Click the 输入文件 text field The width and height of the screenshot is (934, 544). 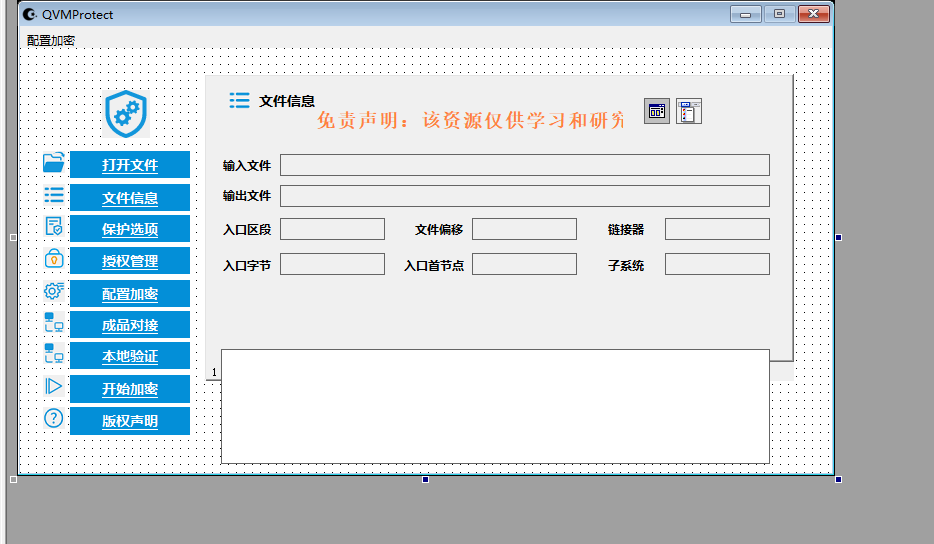[525, 165]
